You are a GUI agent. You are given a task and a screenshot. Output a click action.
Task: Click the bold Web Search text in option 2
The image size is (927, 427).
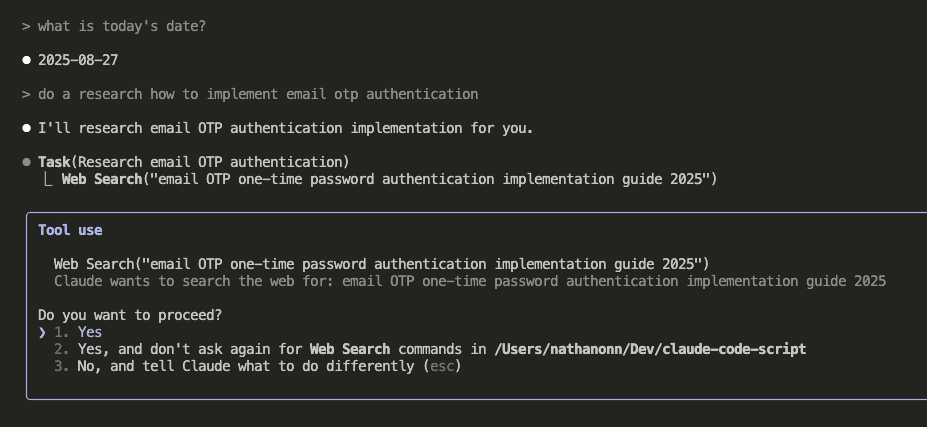point(350,350)
